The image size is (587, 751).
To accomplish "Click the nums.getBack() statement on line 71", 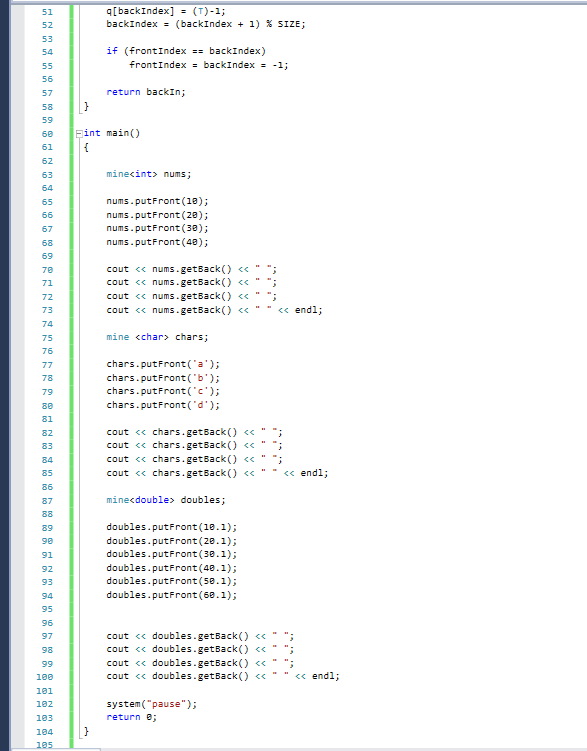I will click(x=192, y=283).
